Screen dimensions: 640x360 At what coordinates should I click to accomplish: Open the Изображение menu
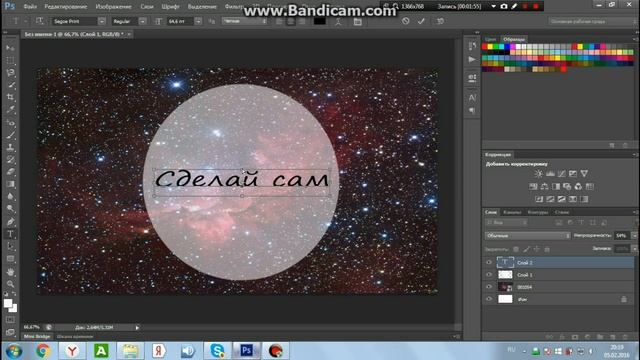[113, 7]
